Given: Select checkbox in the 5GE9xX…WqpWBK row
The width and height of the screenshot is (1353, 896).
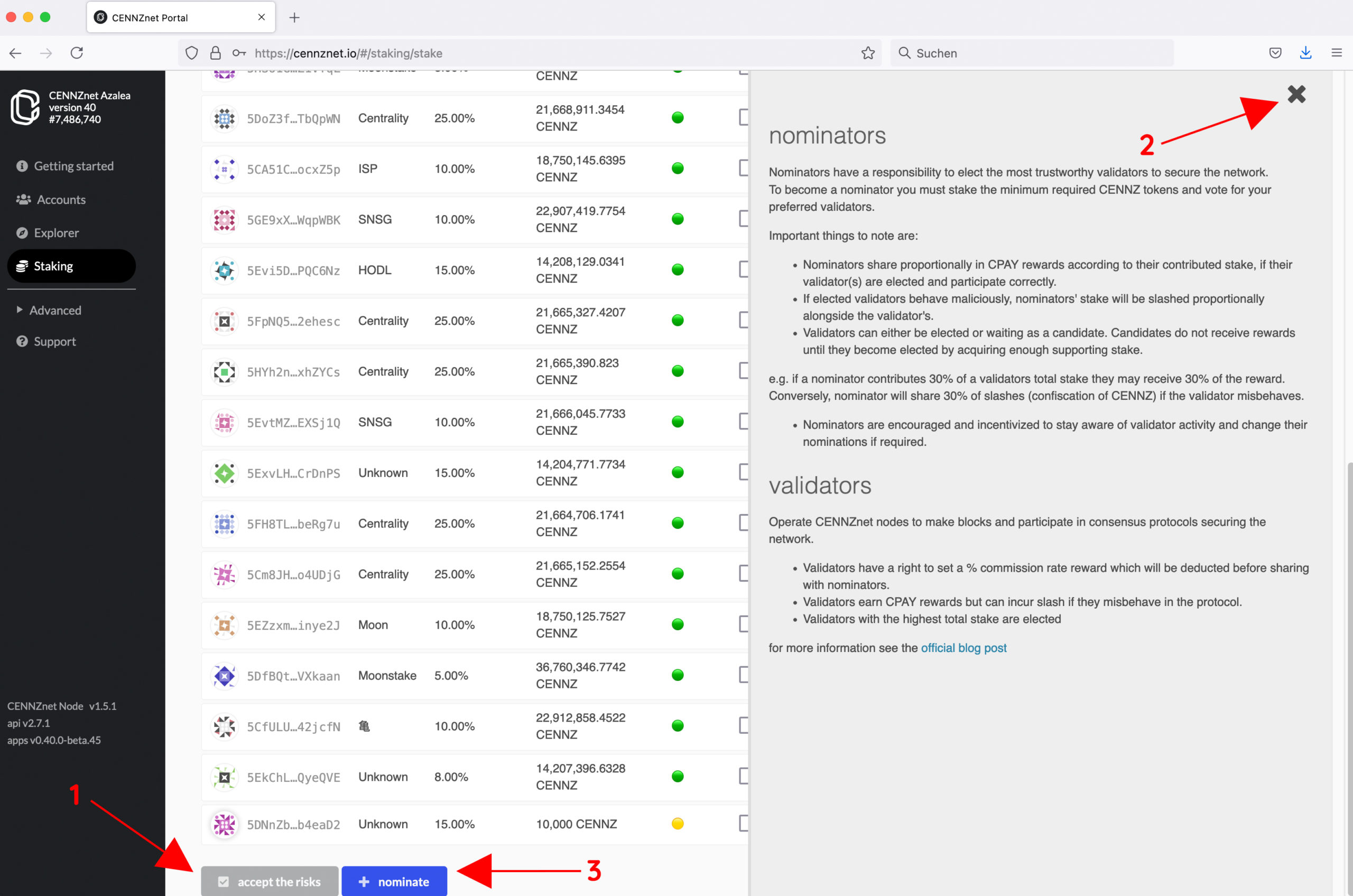Looking at the screenshot, I should click(x=744, y=218).
